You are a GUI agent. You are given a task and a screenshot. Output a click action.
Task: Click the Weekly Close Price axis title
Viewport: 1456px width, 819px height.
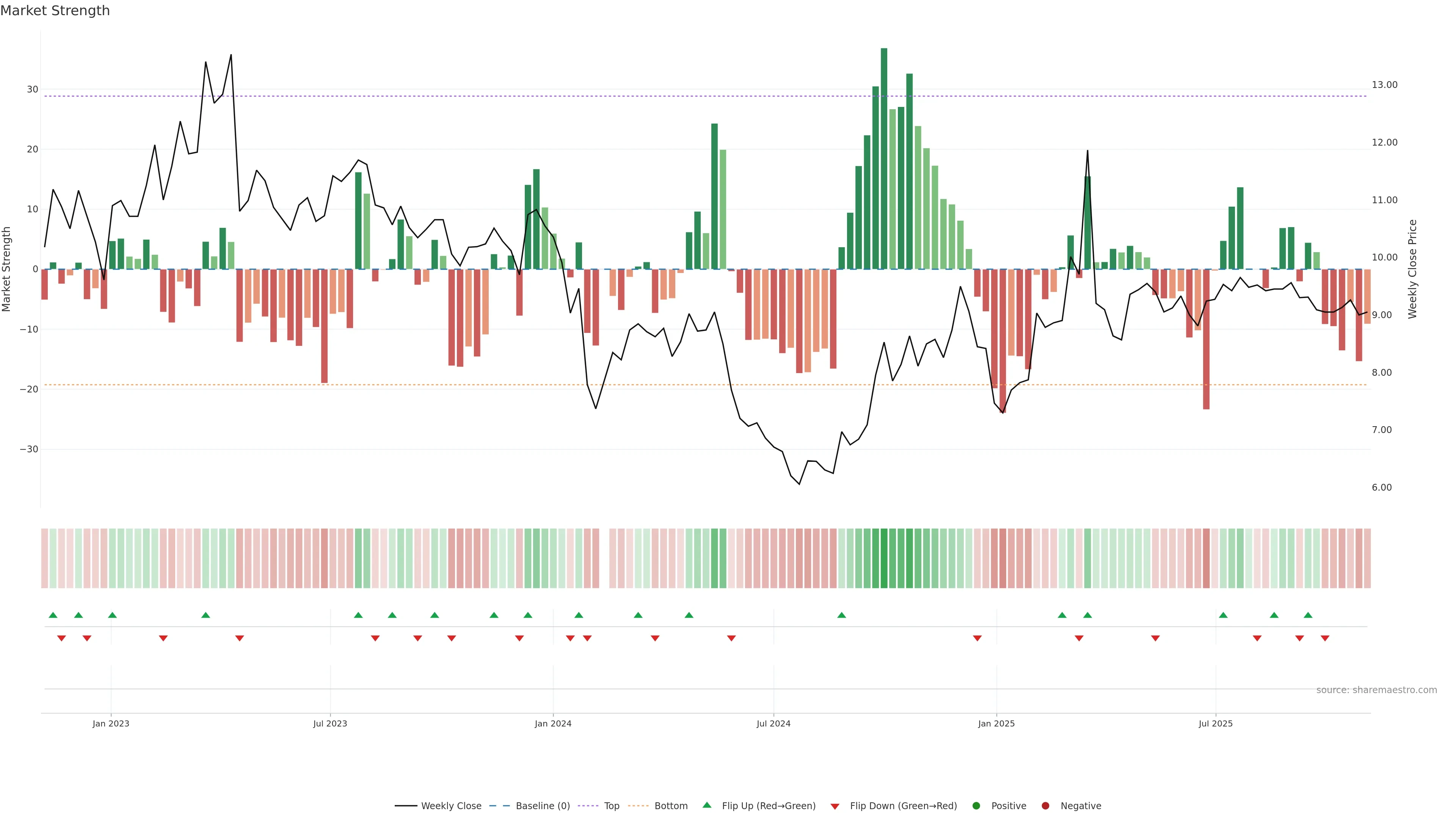point(1412,269)
